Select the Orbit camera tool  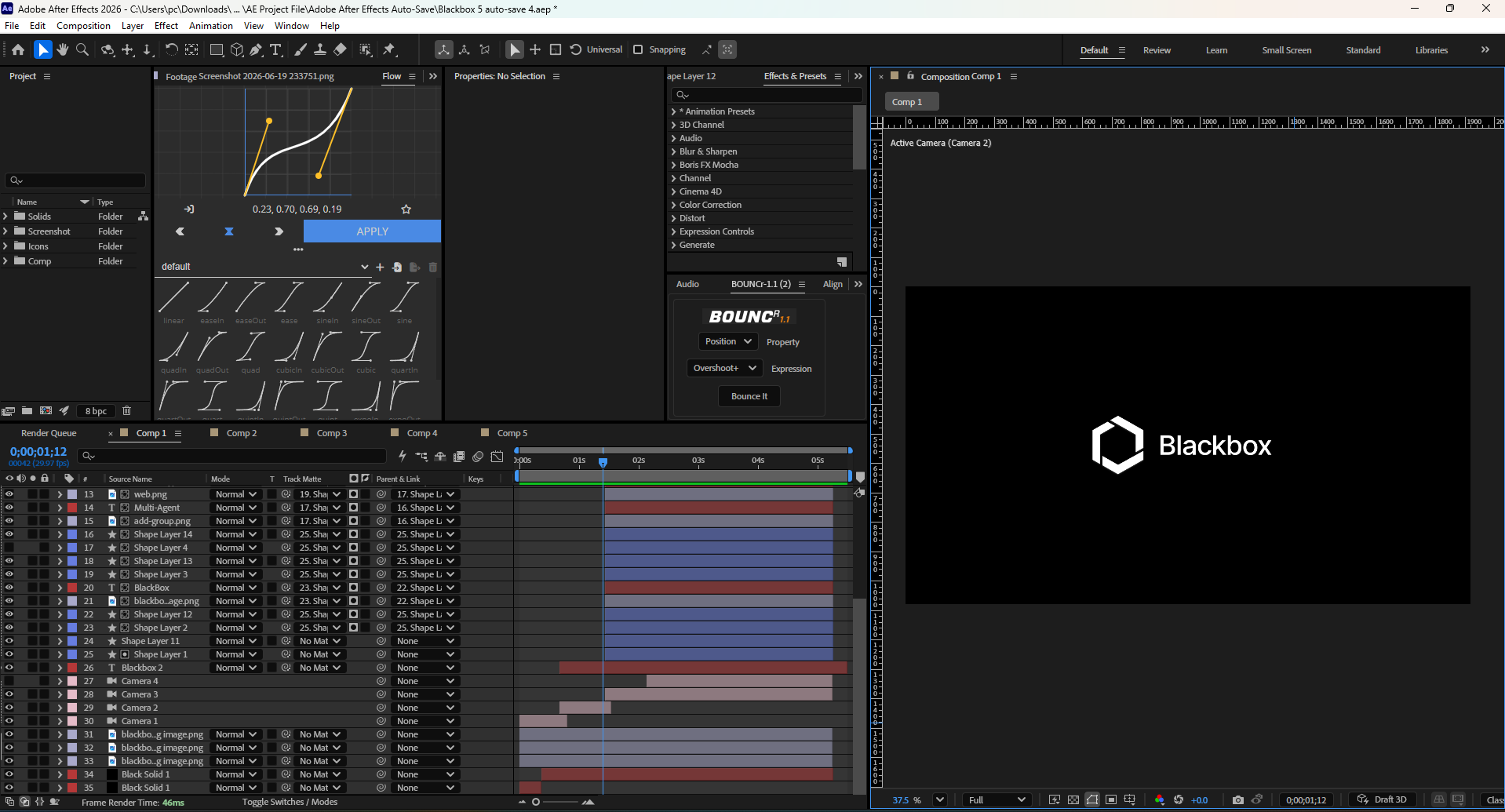point(107,49)
